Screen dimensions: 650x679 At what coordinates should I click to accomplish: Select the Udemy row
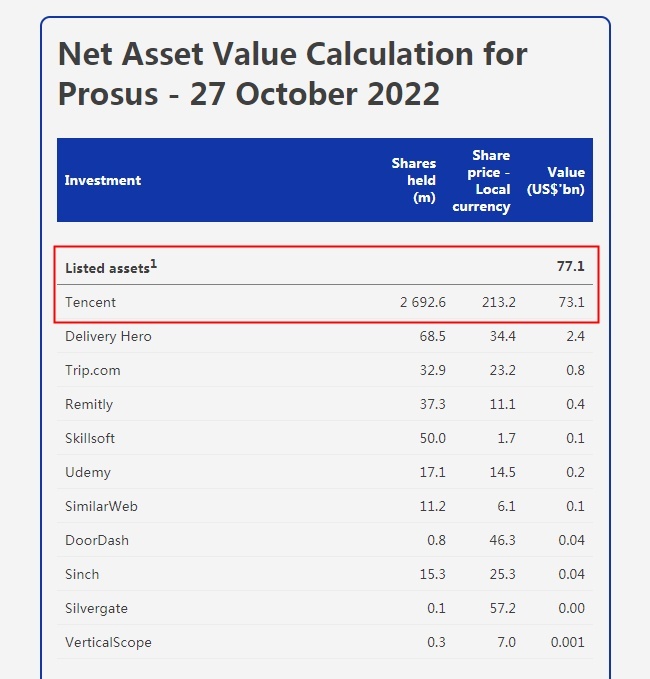tap(88, 472)
